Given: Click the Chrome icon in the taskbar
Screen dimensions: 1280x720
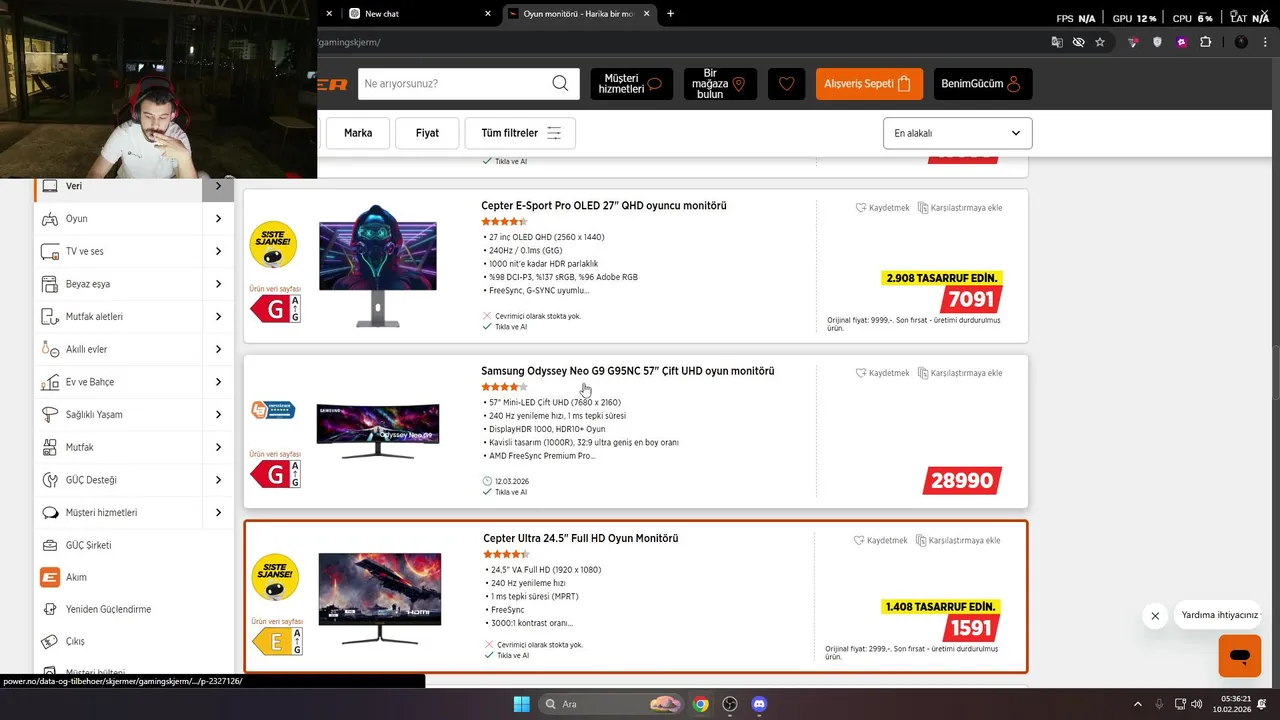Looking at the screenshot, I should (x=701, y=704).
